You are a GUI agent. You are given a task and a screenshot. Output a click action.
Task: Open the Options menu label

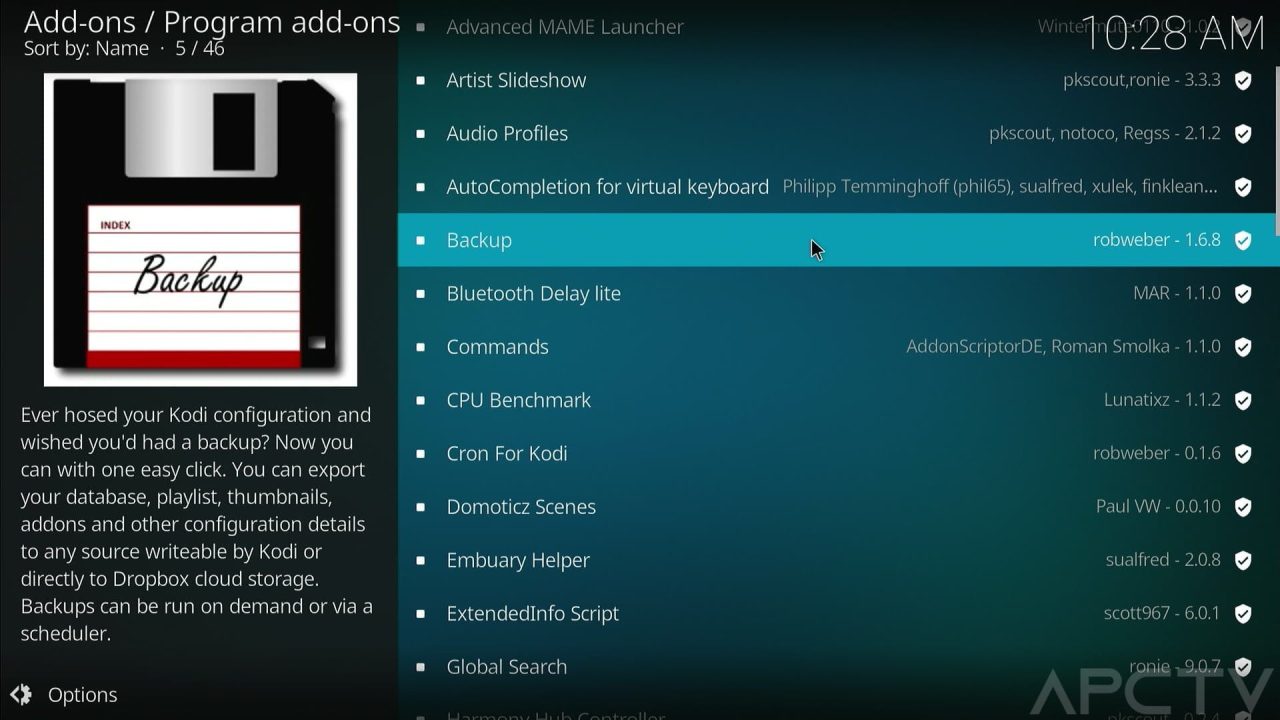82,695
